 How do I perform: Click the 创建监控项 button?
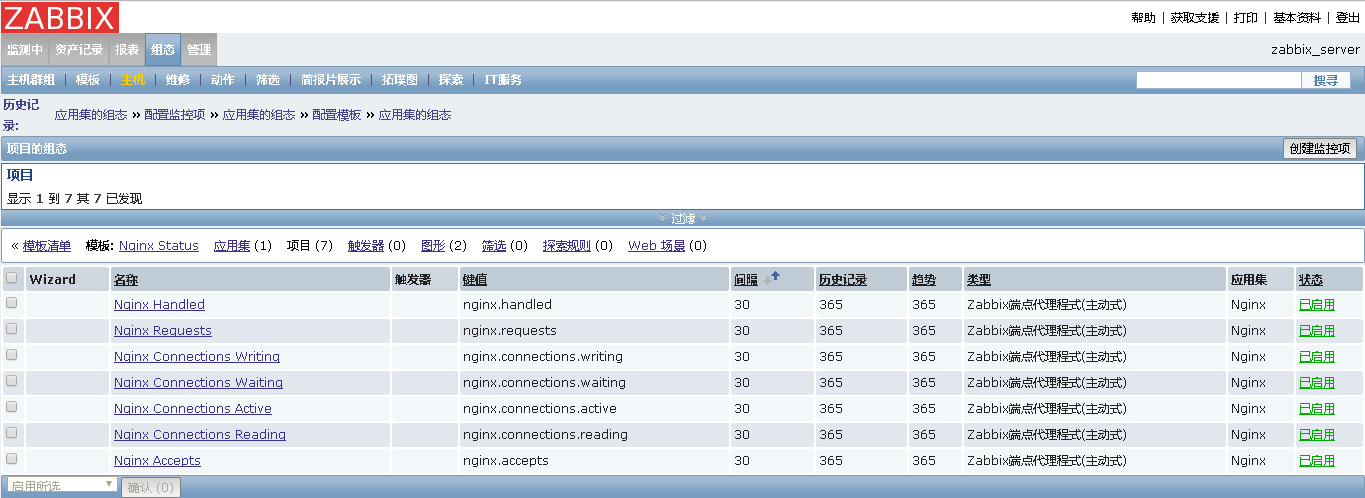tap(1320, 148)
